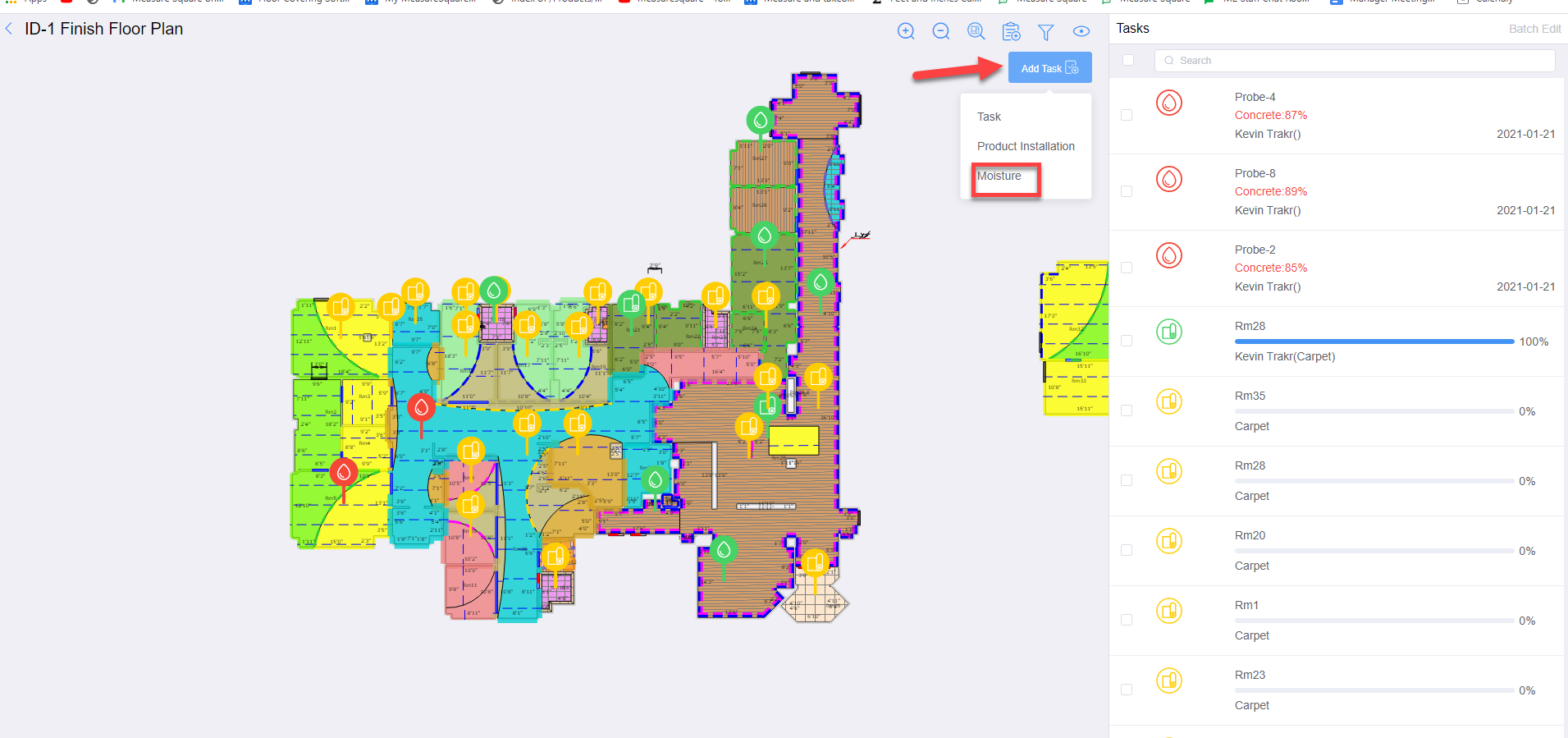The image size is (1568, 738).
Task: Click the zoom out magnifier icon
Action: 941,31
